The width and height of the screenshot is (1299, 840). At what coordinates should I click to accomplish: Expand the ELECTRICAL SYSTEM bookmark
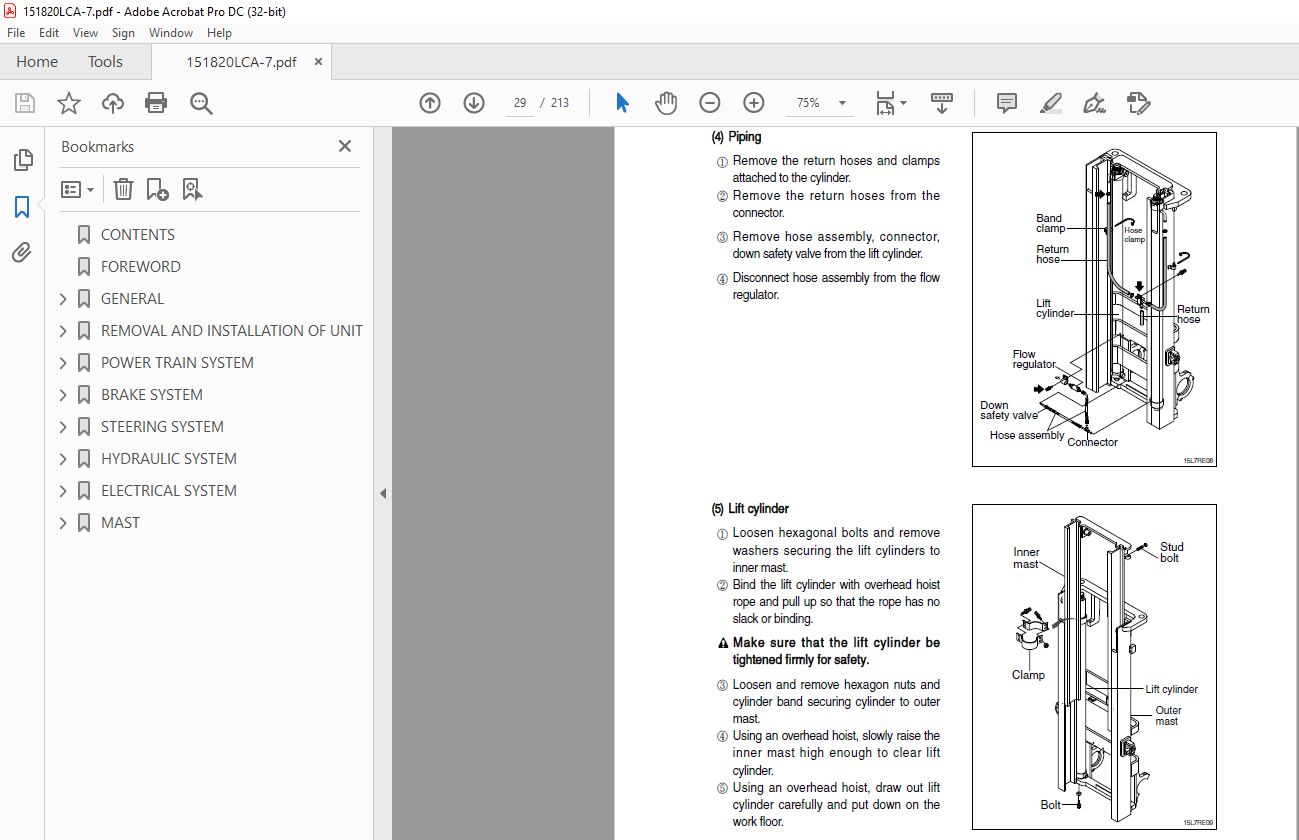coord(63,491)
